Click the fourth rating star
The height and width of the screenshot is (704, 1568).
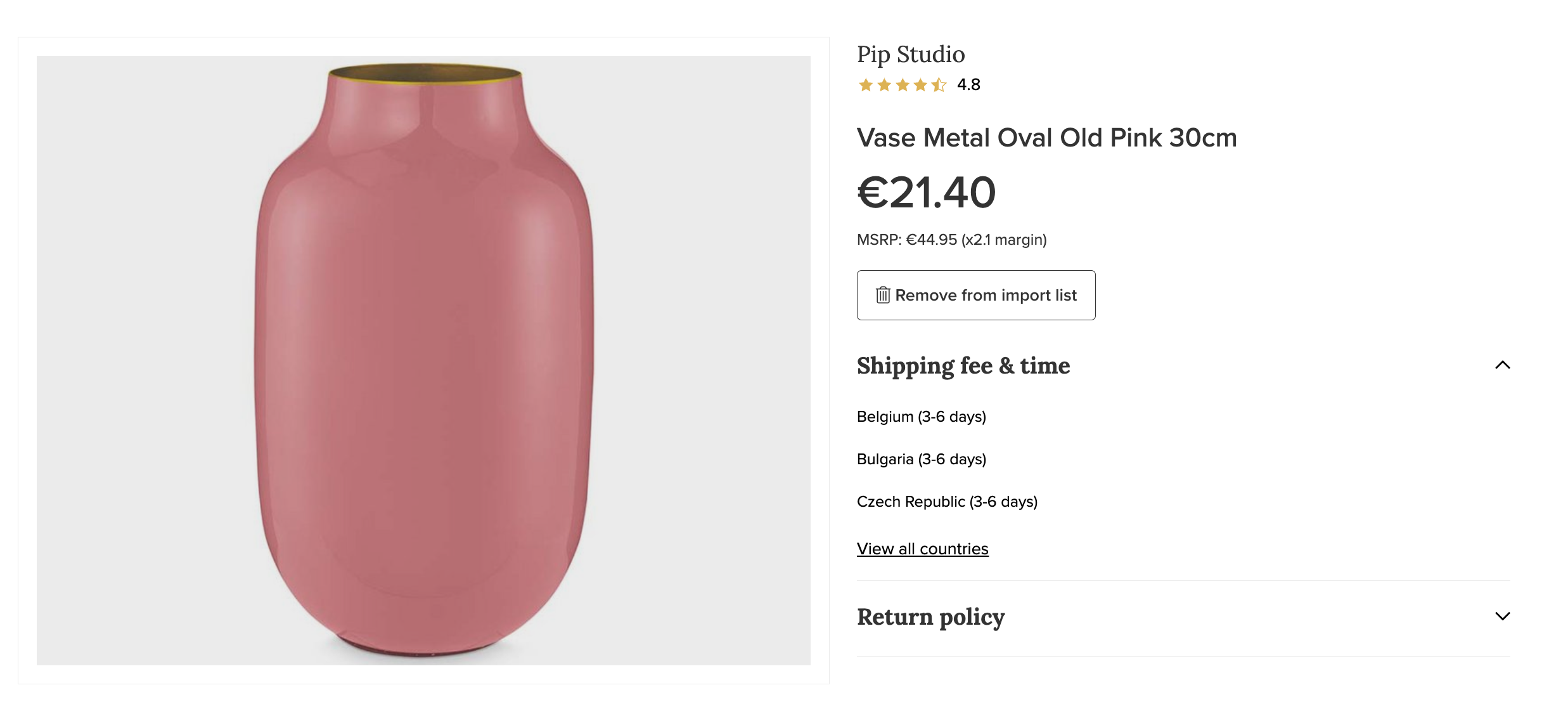point(920,85)
